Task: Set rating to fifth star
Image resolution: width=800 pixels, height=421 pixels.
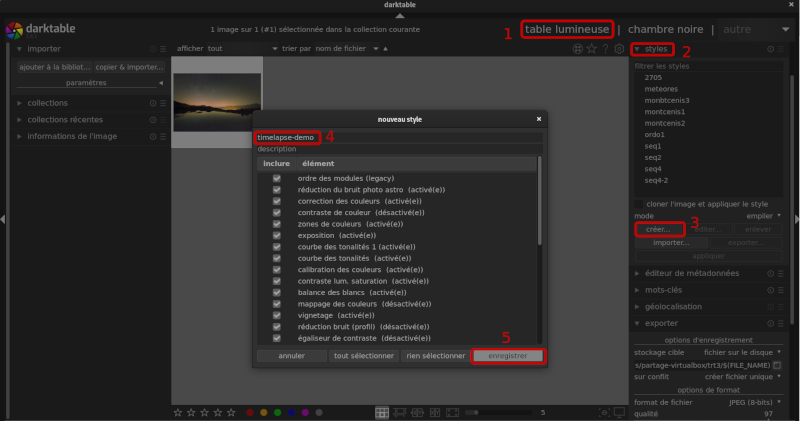Action: [231, 412]
